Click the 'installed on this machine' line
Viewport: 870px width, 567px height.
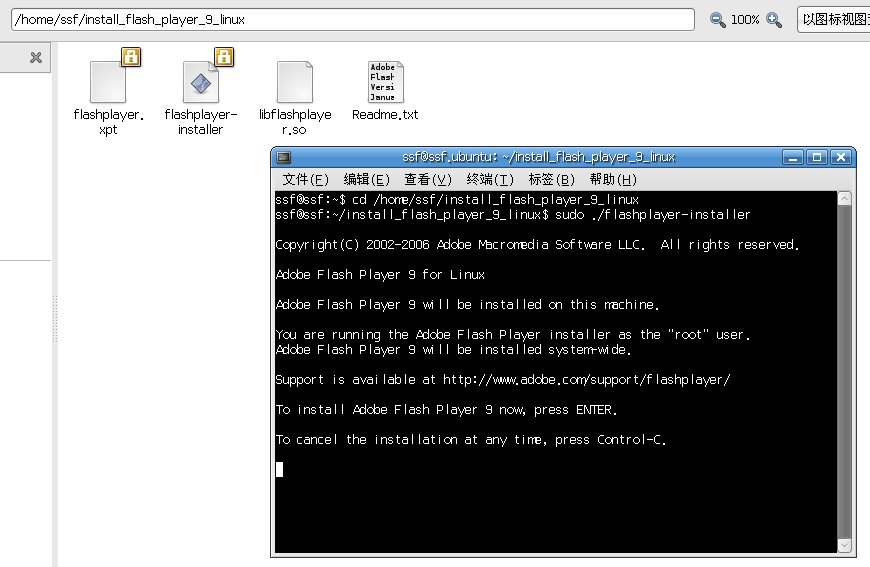(x=467, y=305)
